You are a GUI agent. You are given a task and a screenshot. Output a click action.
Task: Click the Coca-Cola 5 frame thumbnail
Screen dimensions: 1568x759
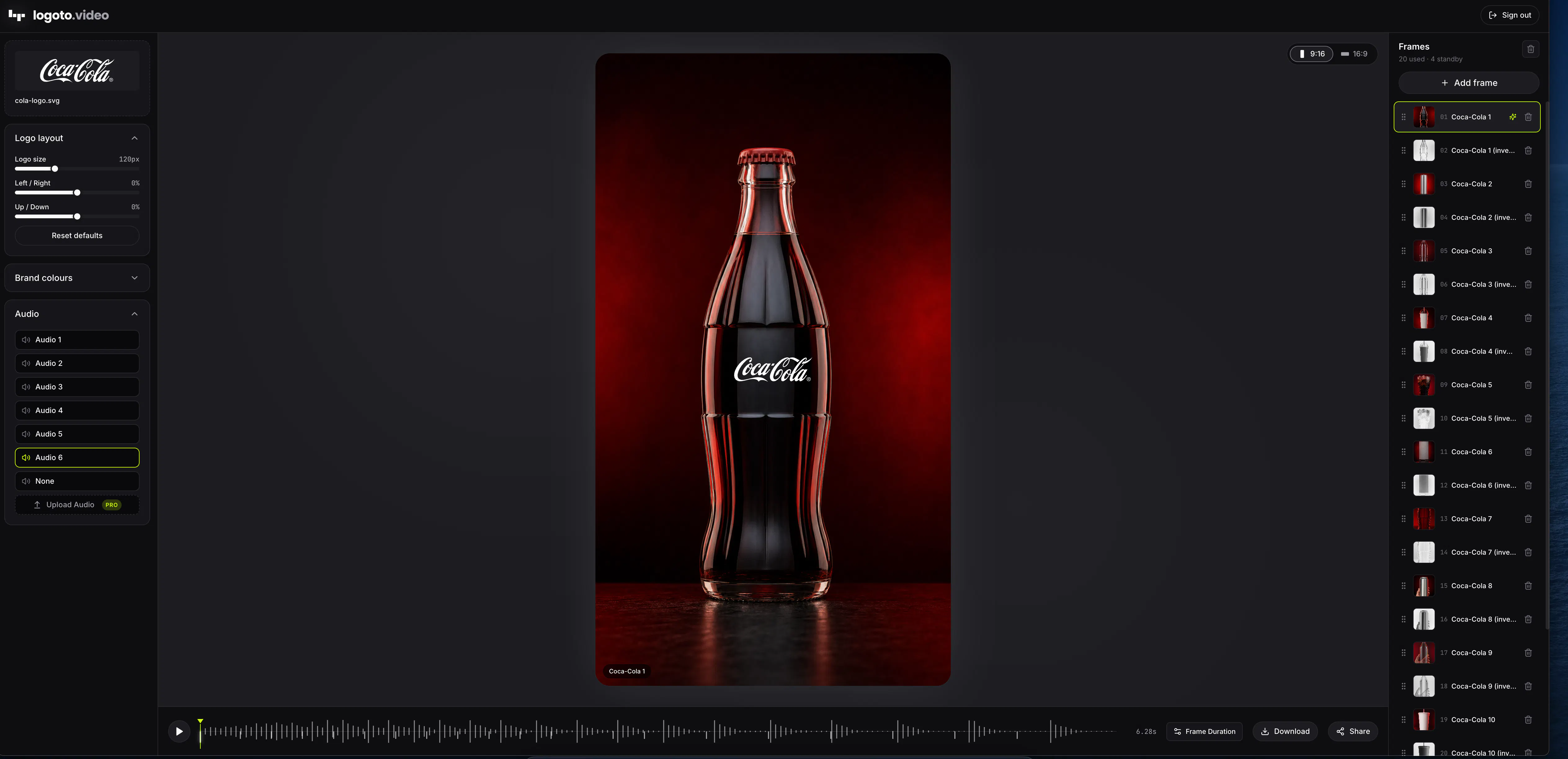coord(1424,385)
